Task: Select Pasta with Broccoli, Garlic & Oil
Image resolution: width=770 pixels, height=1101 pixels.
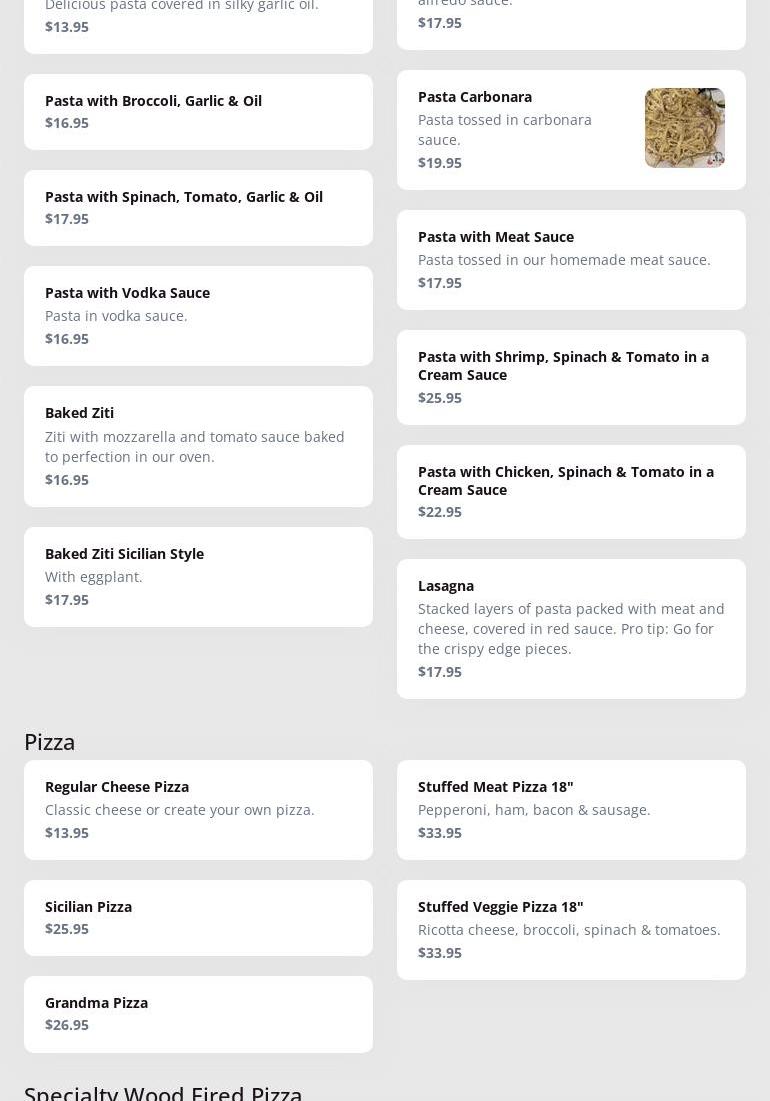Action: (198, 112)
